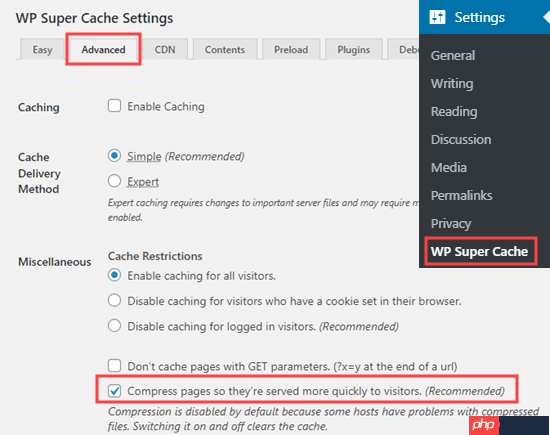The image size is (550, 435).
Task: Go to the Preload tab
Action: 291,49
